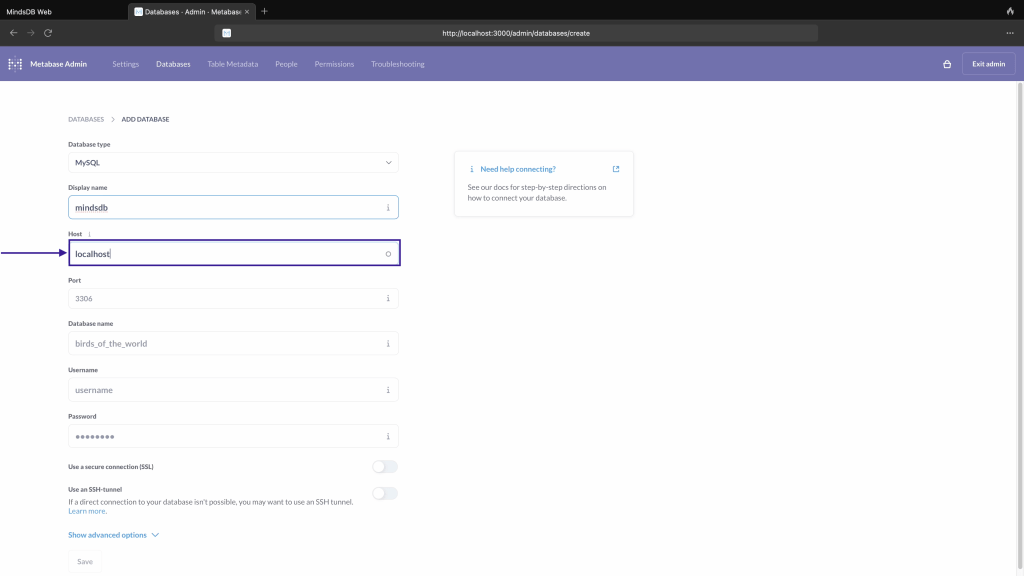Go to the Table Metadata admin tab
The image size is (1024, 576).
232,64
